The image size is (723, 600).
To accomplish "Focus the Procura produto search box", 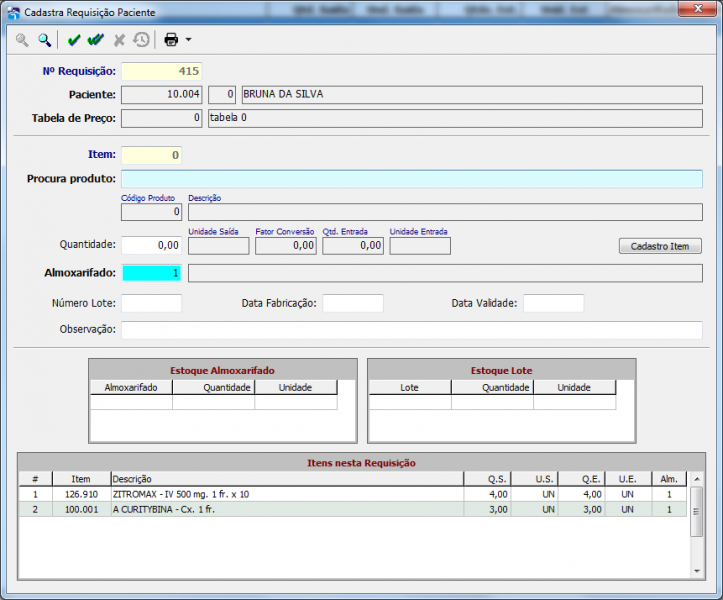I will [x=412, y=179].
